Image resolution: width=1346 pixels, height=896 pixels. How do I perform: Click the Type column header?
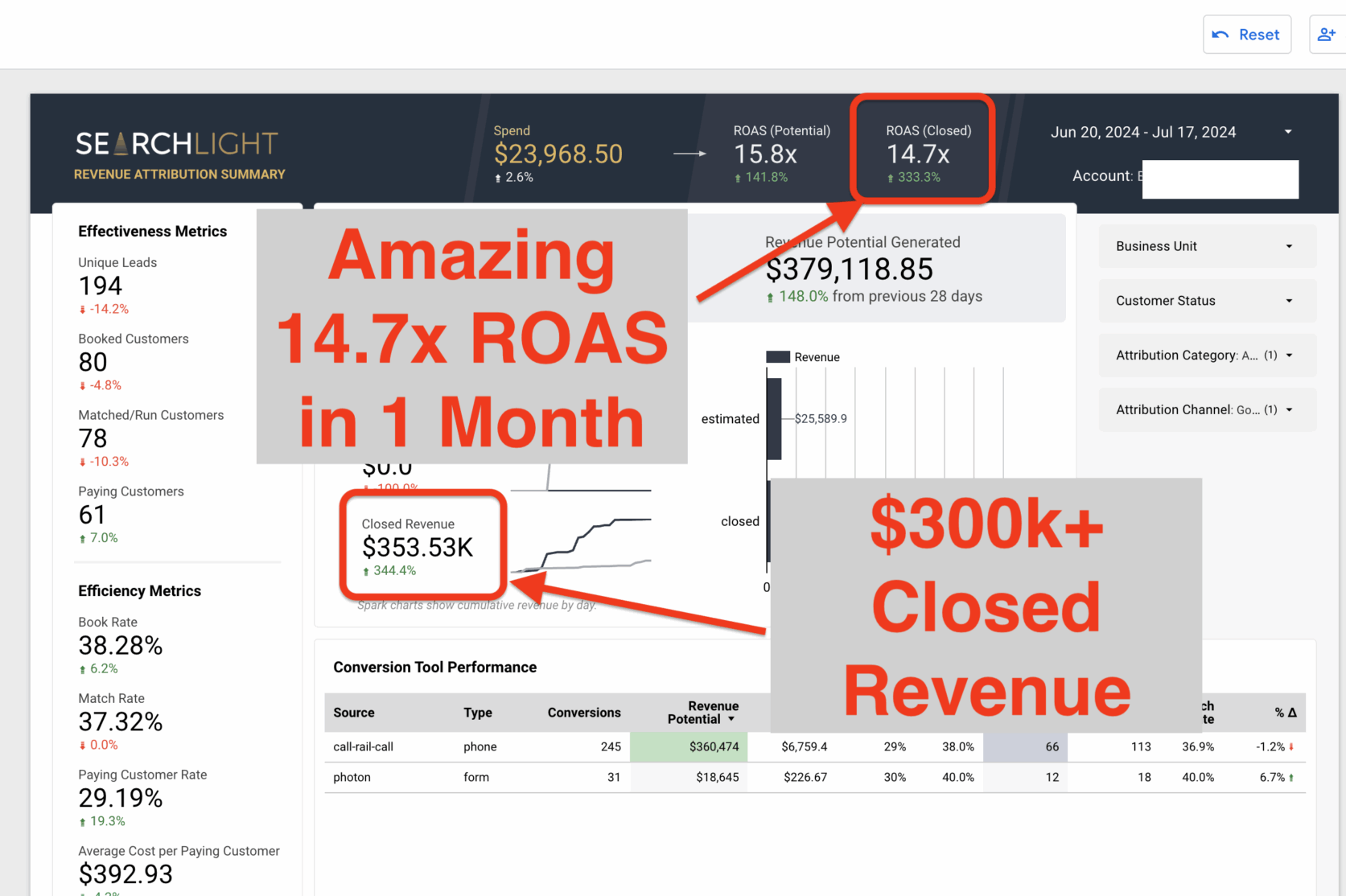[x=477, y=713]
